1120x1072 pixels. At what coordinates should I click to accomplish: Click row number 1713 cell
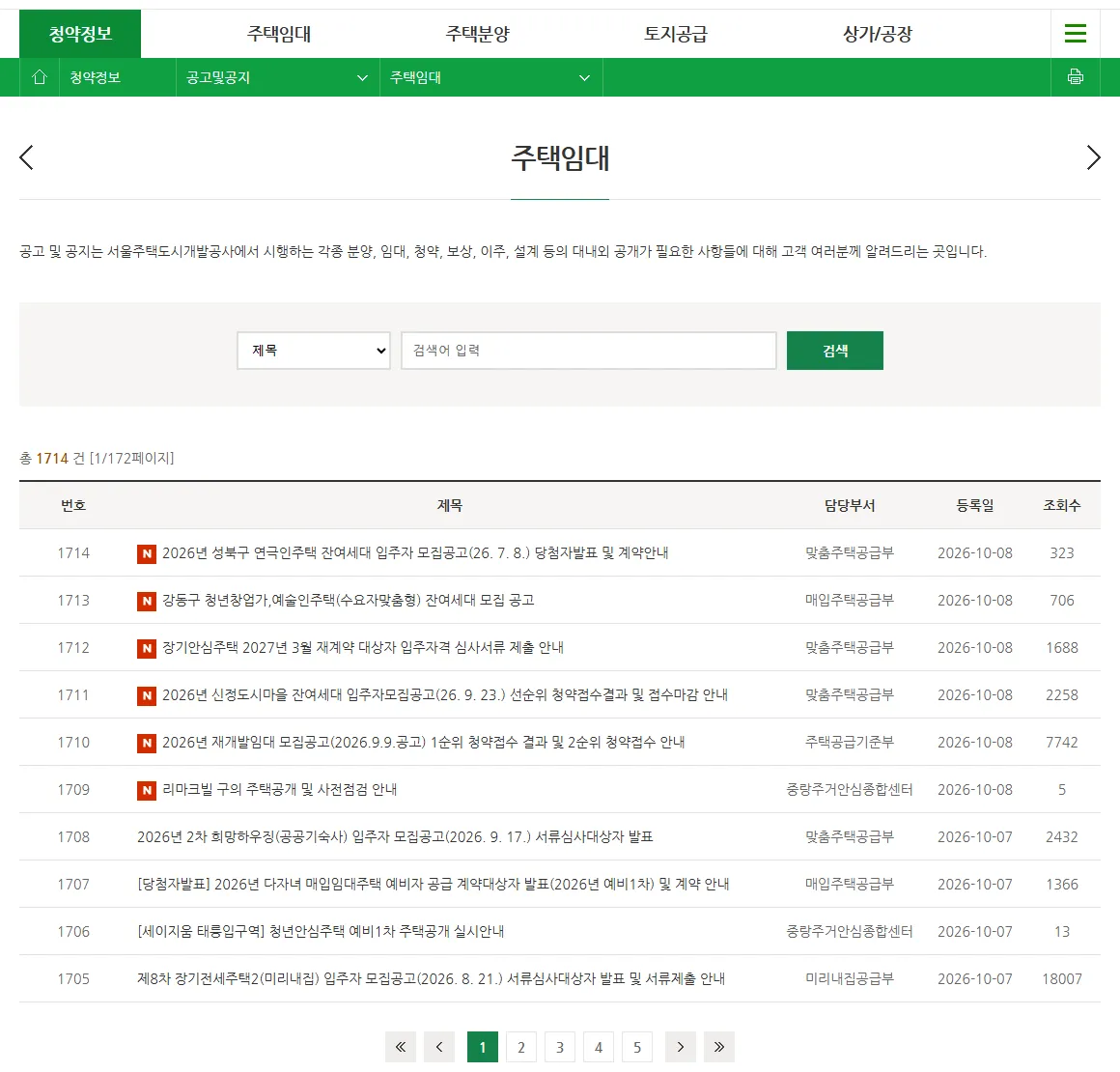73,601
